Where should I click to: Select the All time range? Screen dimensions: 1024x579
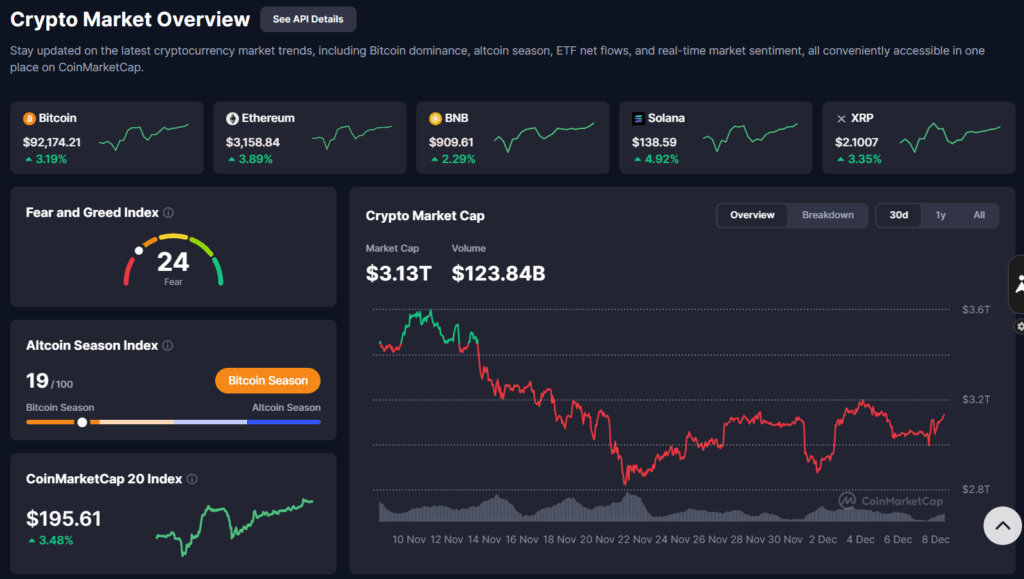click(x=978, y=215)
